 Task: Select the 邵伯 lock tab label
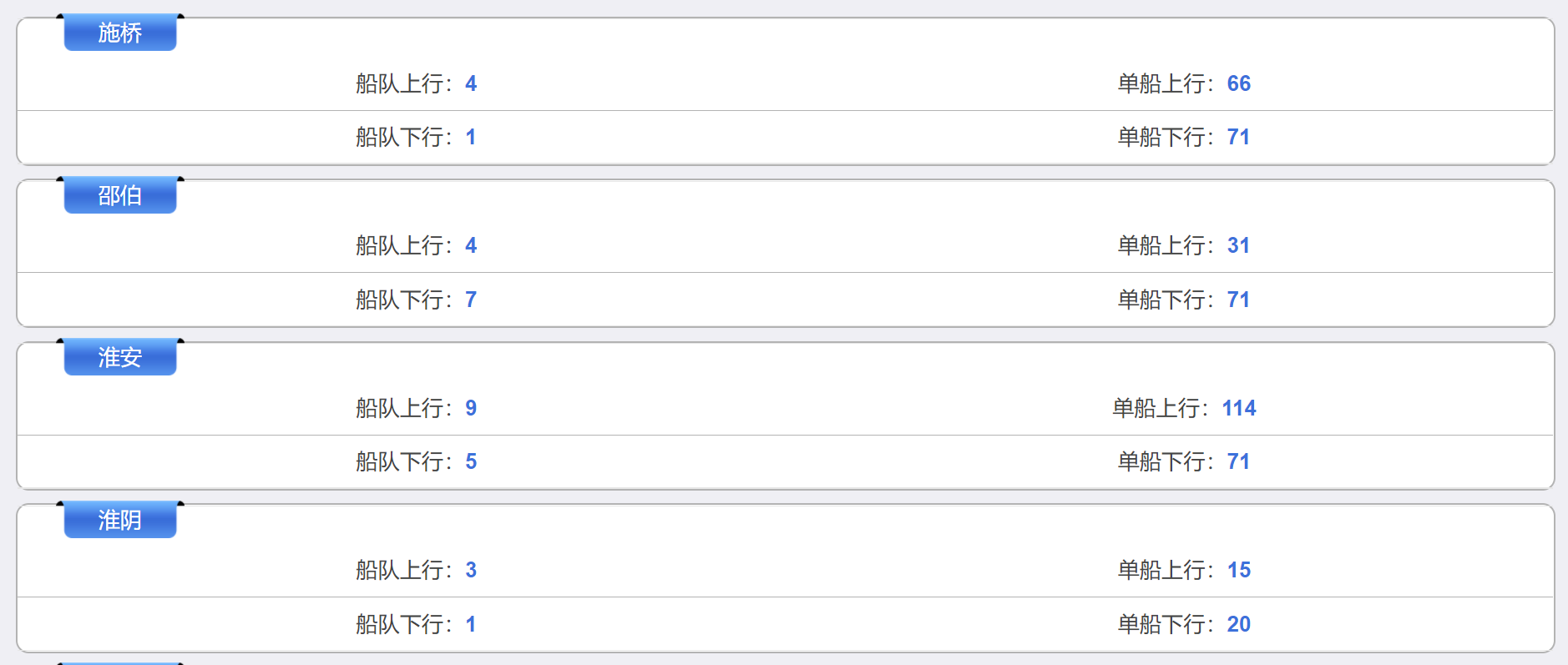point(120,195)
